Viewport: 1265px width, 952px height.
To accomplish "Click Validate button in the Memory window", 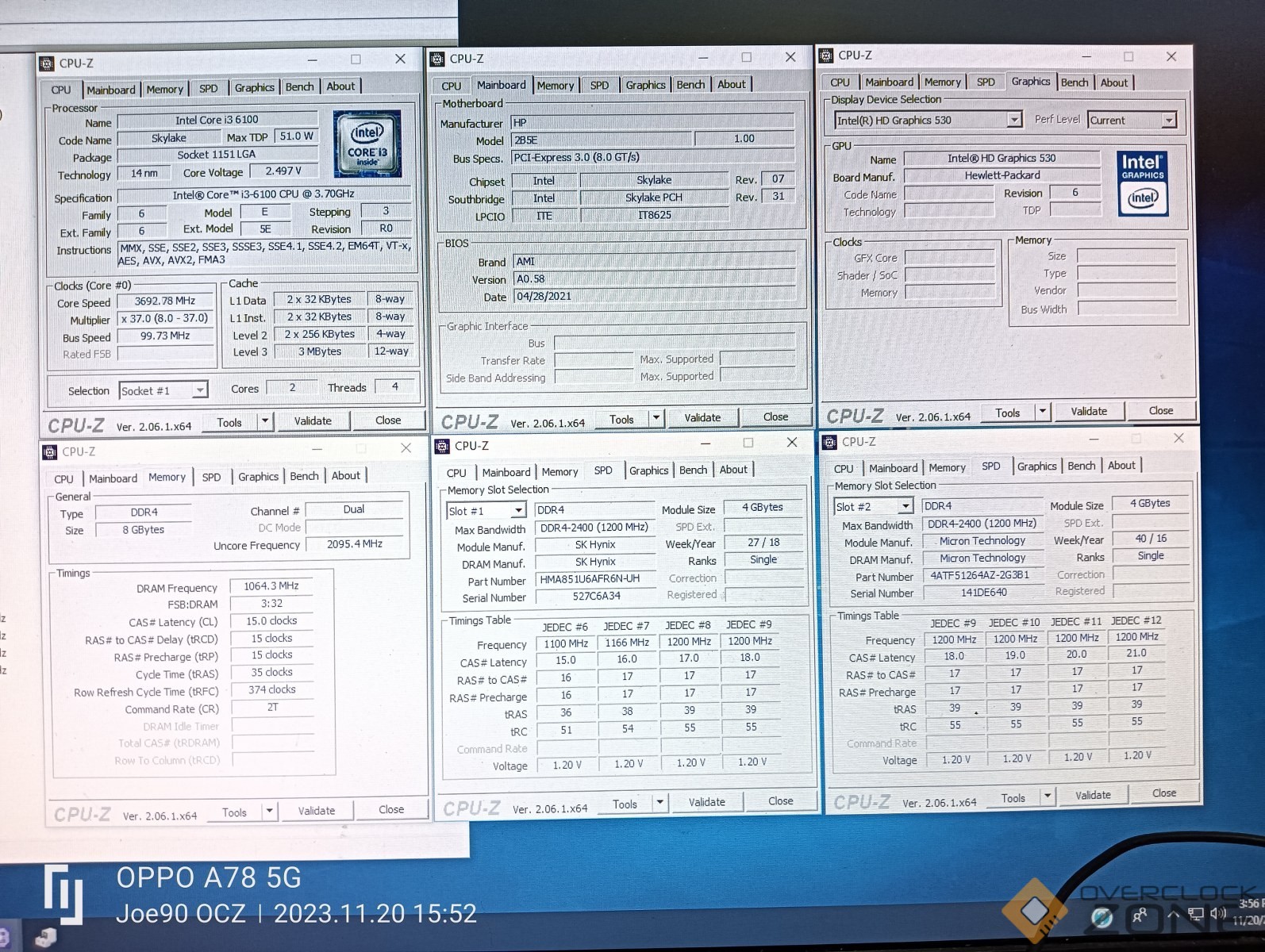I will tap(316, 811).
